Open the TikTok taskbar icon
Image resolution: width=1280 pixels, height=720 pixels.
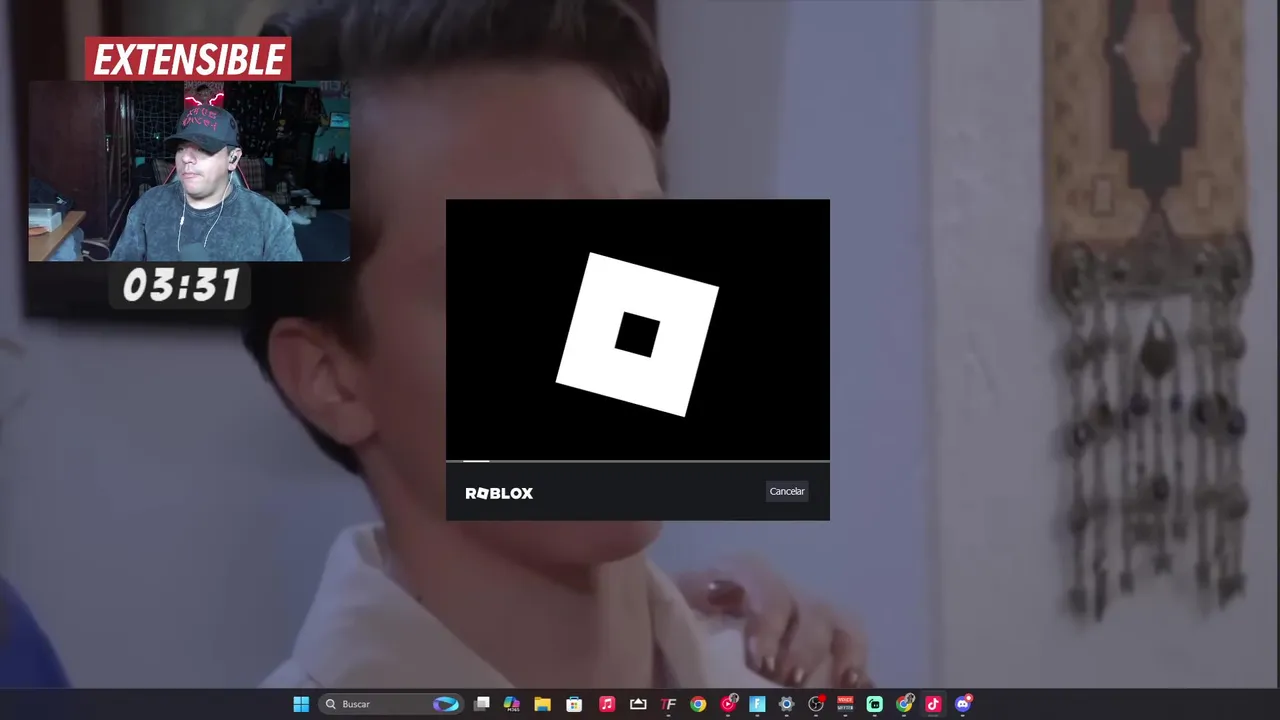(x=933, y=704)
